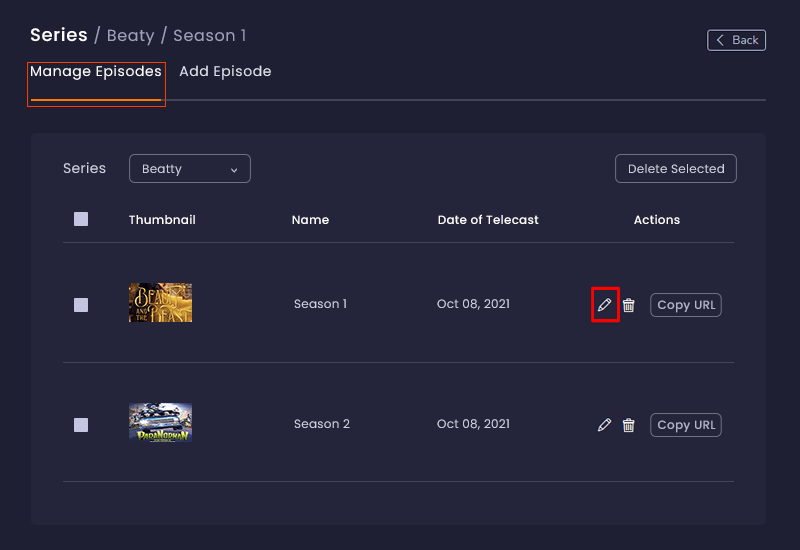The width and height of the screenshot is (800, 550).
Task: Click the Date of Telecast column header
Action: click(488, 220)
